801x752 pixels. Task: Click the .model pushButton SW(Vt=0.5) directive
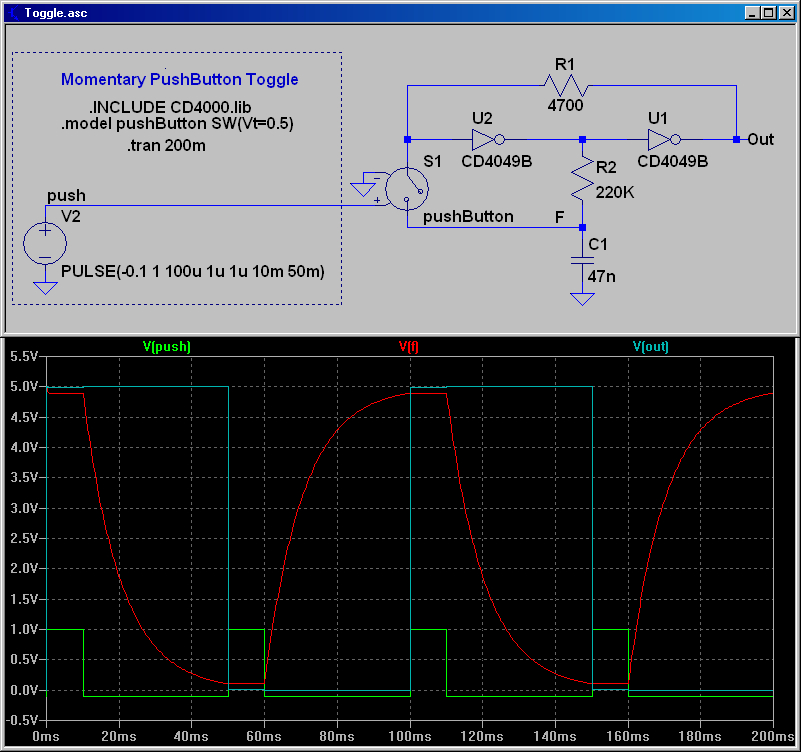[x=177, y=124]
